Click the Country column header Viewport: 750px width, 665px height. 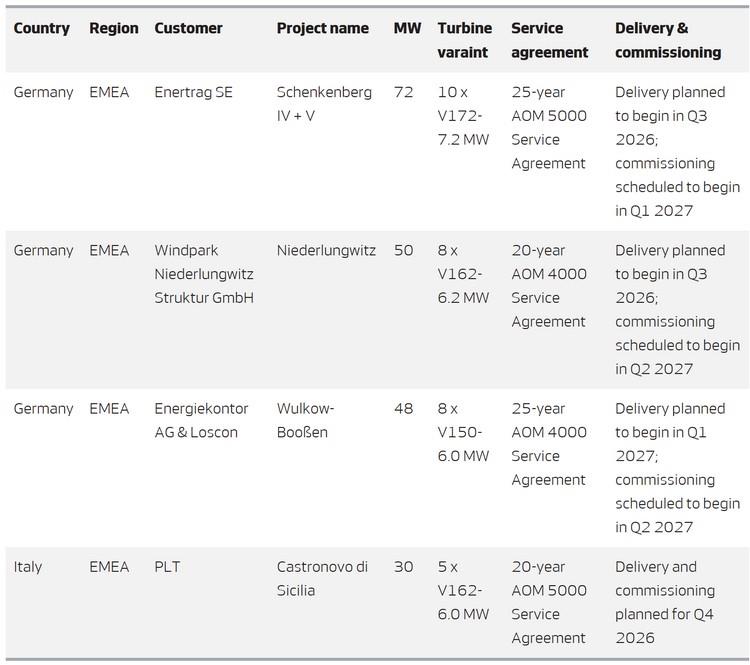pos(41,28)
